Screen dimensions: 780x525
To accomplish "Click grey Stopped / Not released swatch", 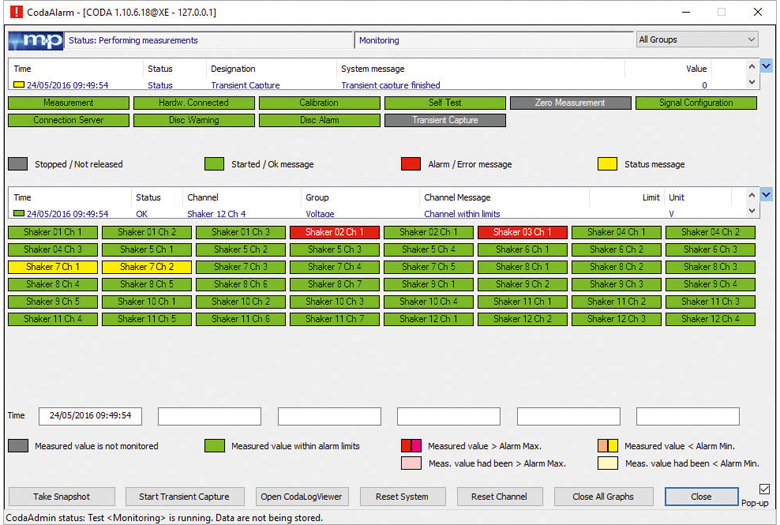I will (18, 164).
